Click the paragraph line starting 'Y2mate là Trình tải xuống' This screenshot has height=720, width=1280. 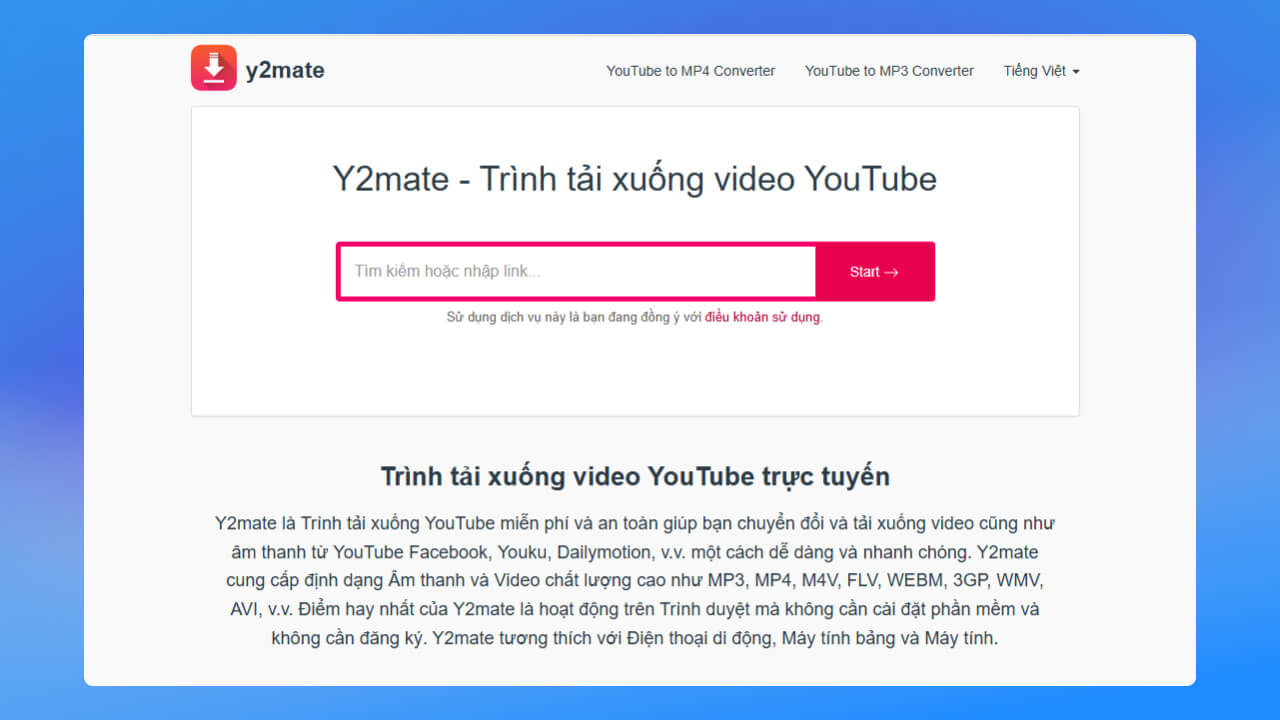tap(635, 523)
